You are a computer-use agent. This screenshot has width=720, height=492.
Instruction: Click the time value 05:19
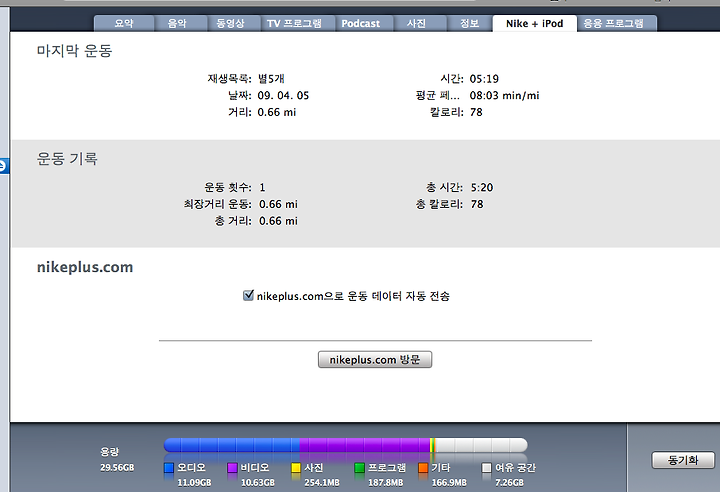pyautogui.click(x=484, y=79)
